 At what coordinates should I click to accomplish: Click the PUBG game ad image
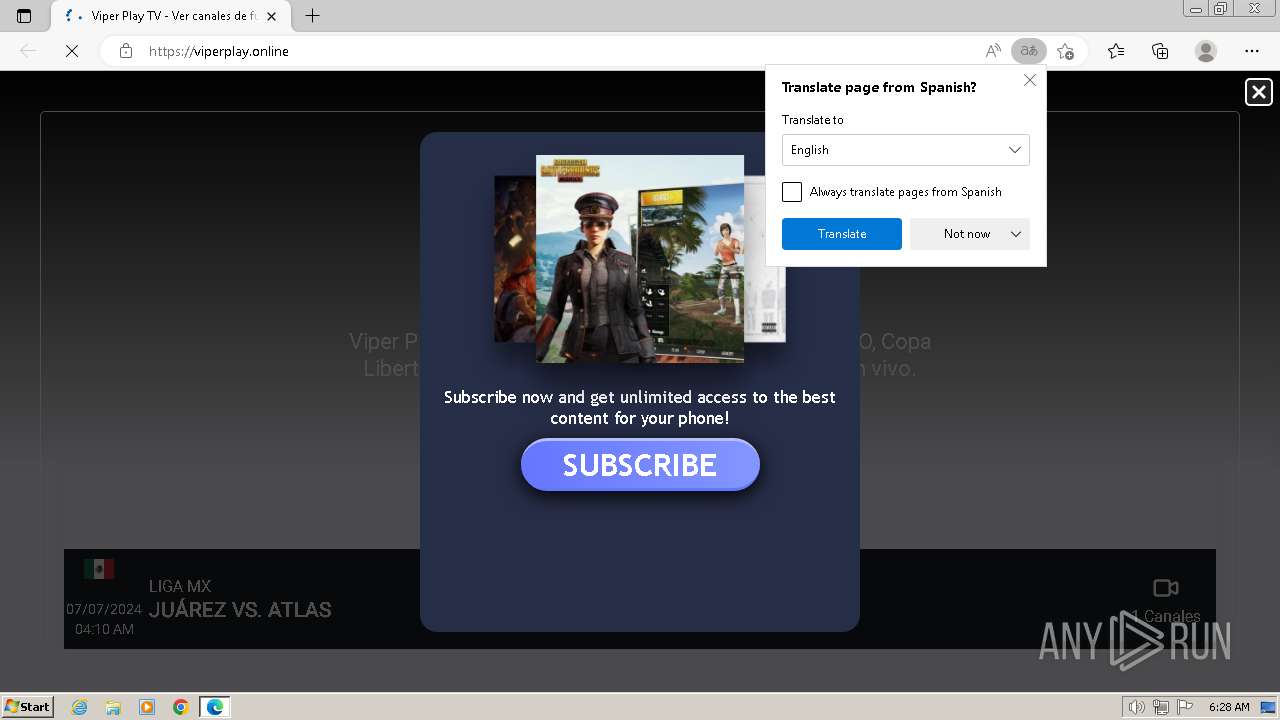[x=640, y=258]
